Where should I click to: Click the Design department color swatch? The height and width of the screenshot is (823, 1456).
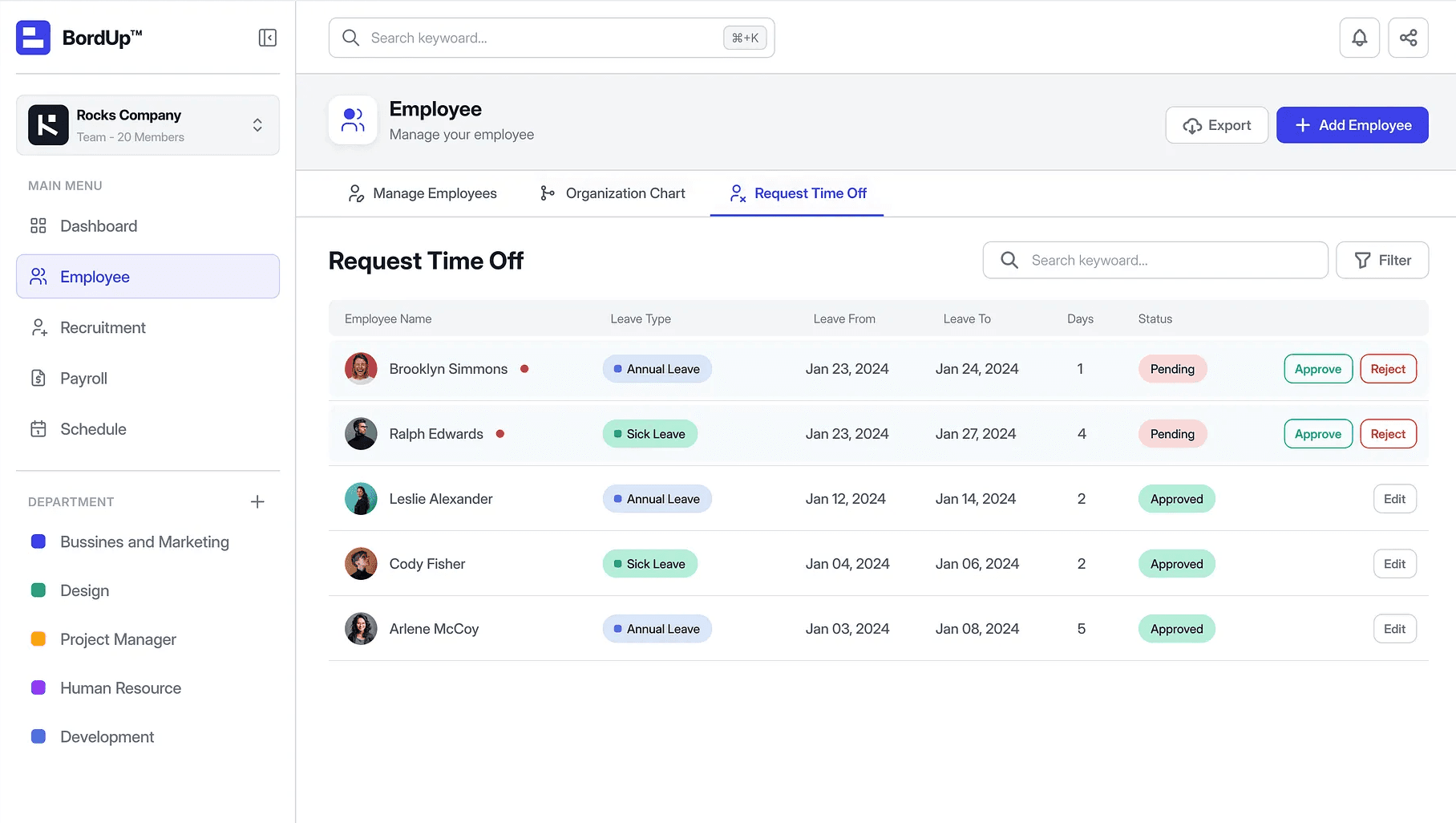coord(38,590)
